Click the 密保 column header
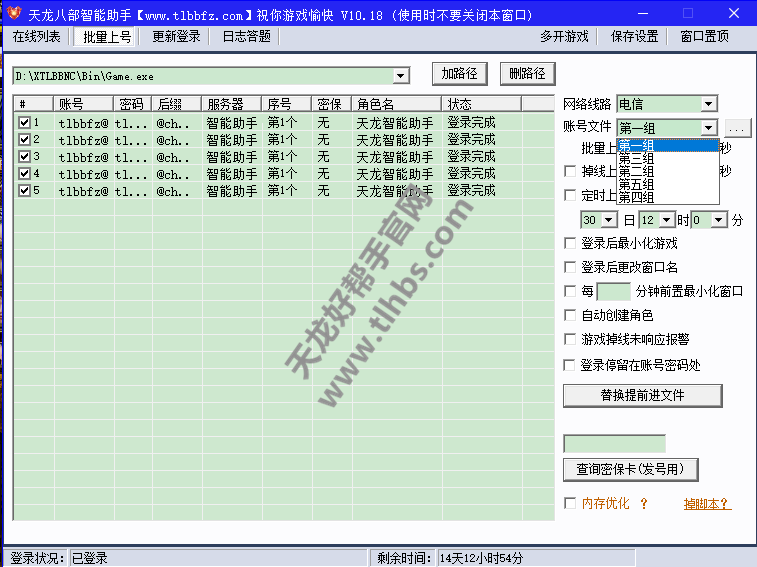 (331, 104)
